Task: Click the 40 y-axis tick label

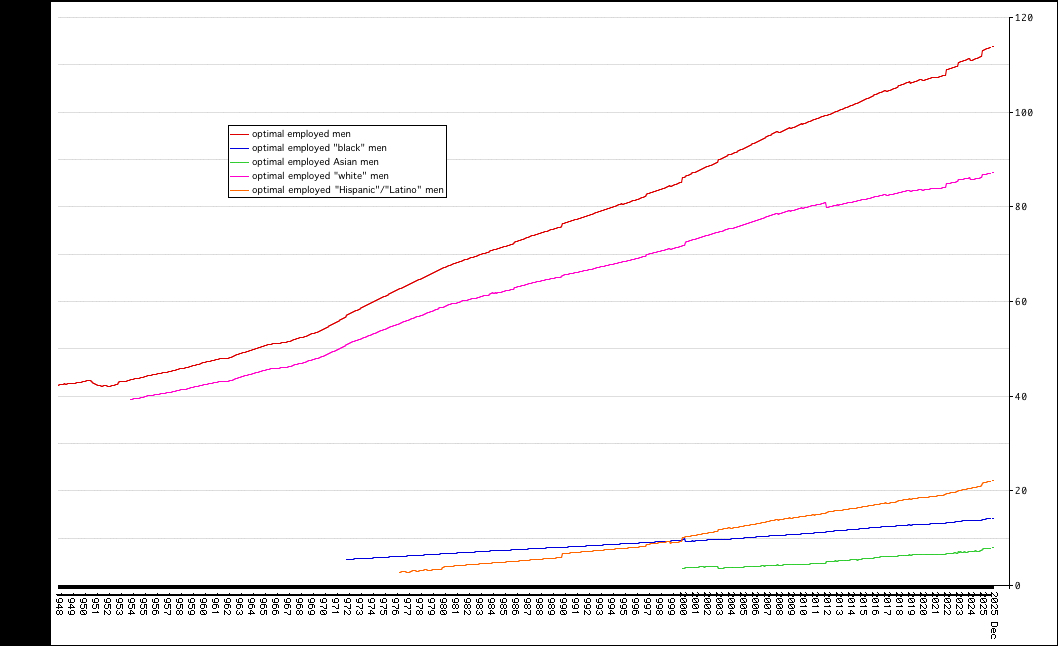Action: [x=1020, y=396]
